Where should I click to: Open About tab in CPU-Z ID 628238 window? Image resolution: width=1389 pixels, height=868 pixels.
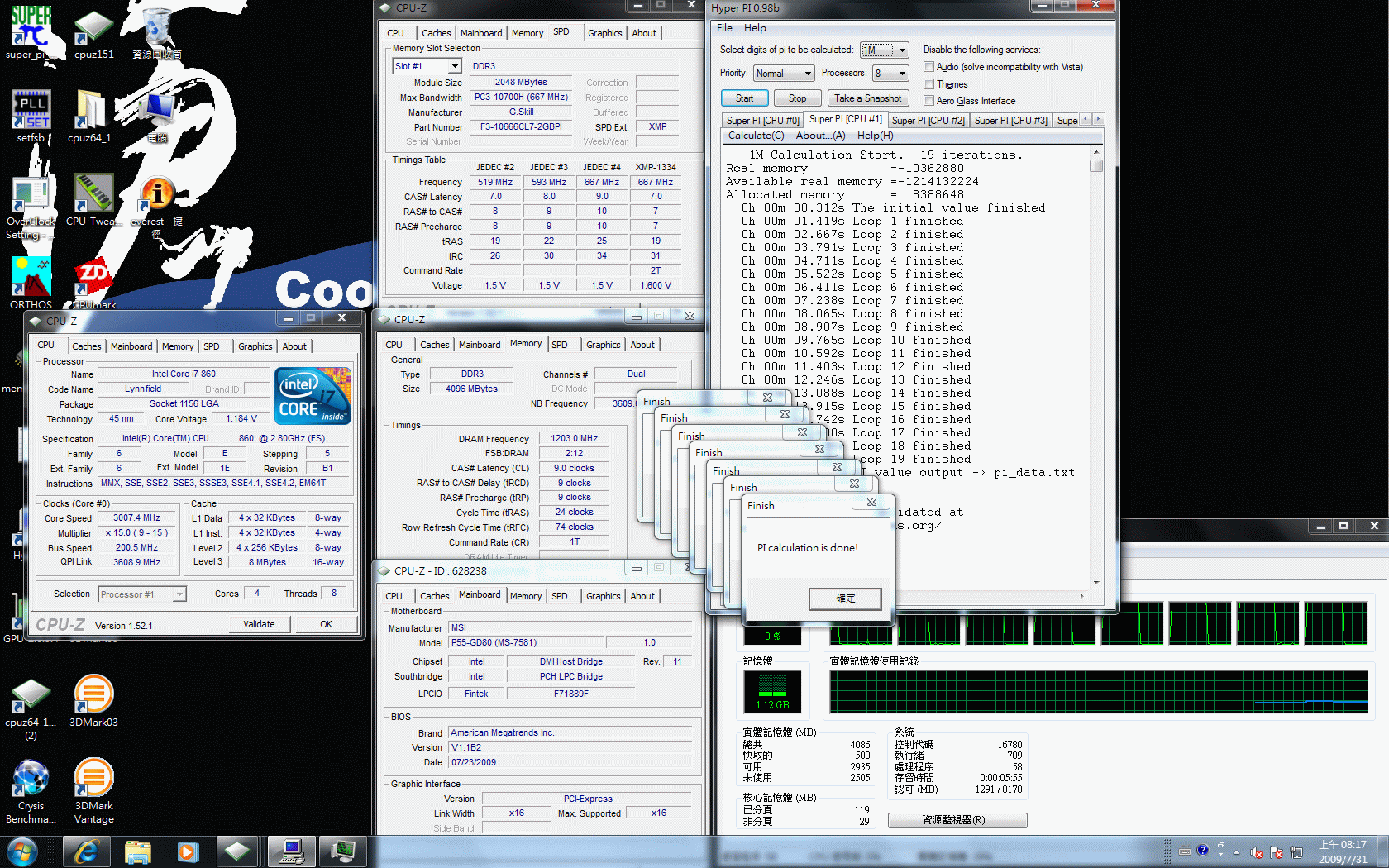pos(642,596)
